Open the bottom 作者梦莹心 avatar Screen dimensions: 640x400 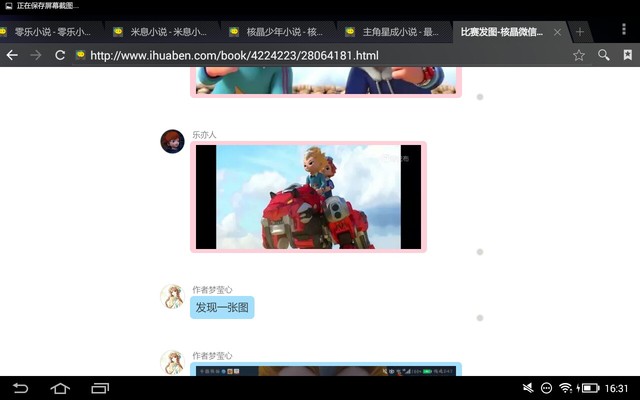tap(172, 362)
